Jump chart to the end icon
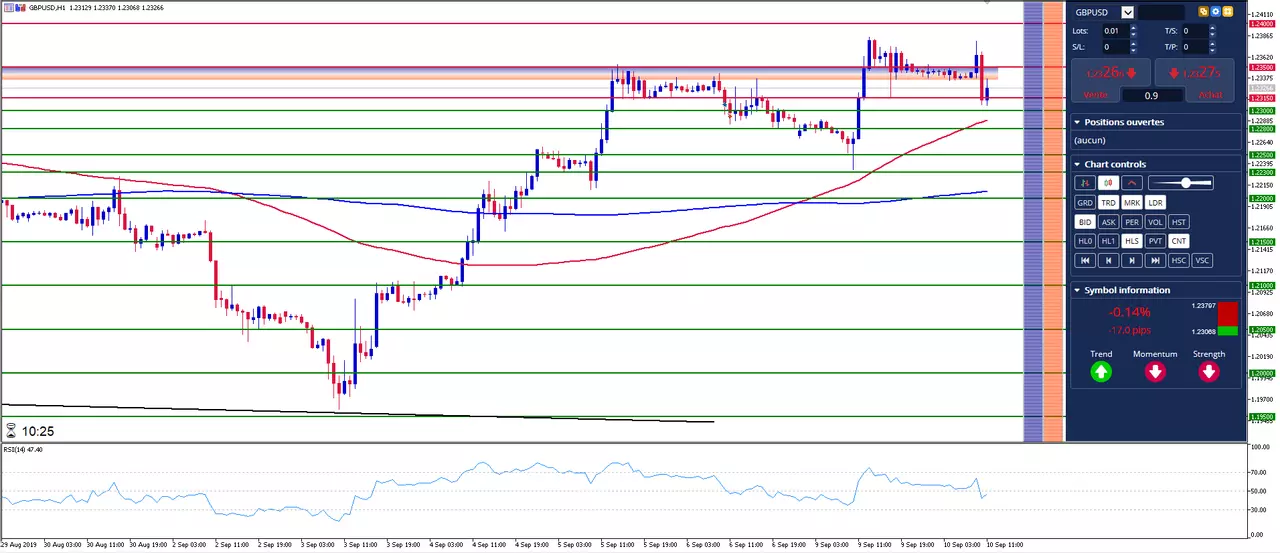Image resolution: width=1280 pixels, height=553 pixels. [1155, 260]
